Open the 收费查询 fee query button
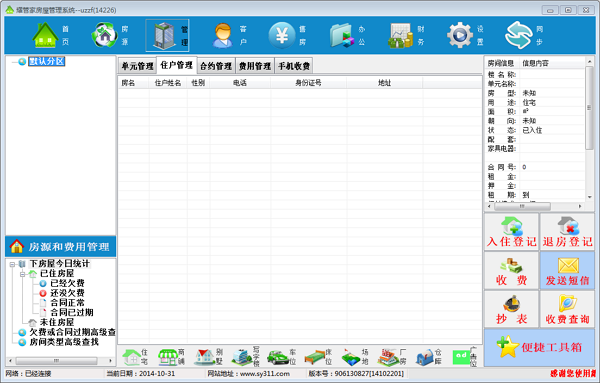The width and height of the screenshot is (600, 383). (x=567, y=309)
